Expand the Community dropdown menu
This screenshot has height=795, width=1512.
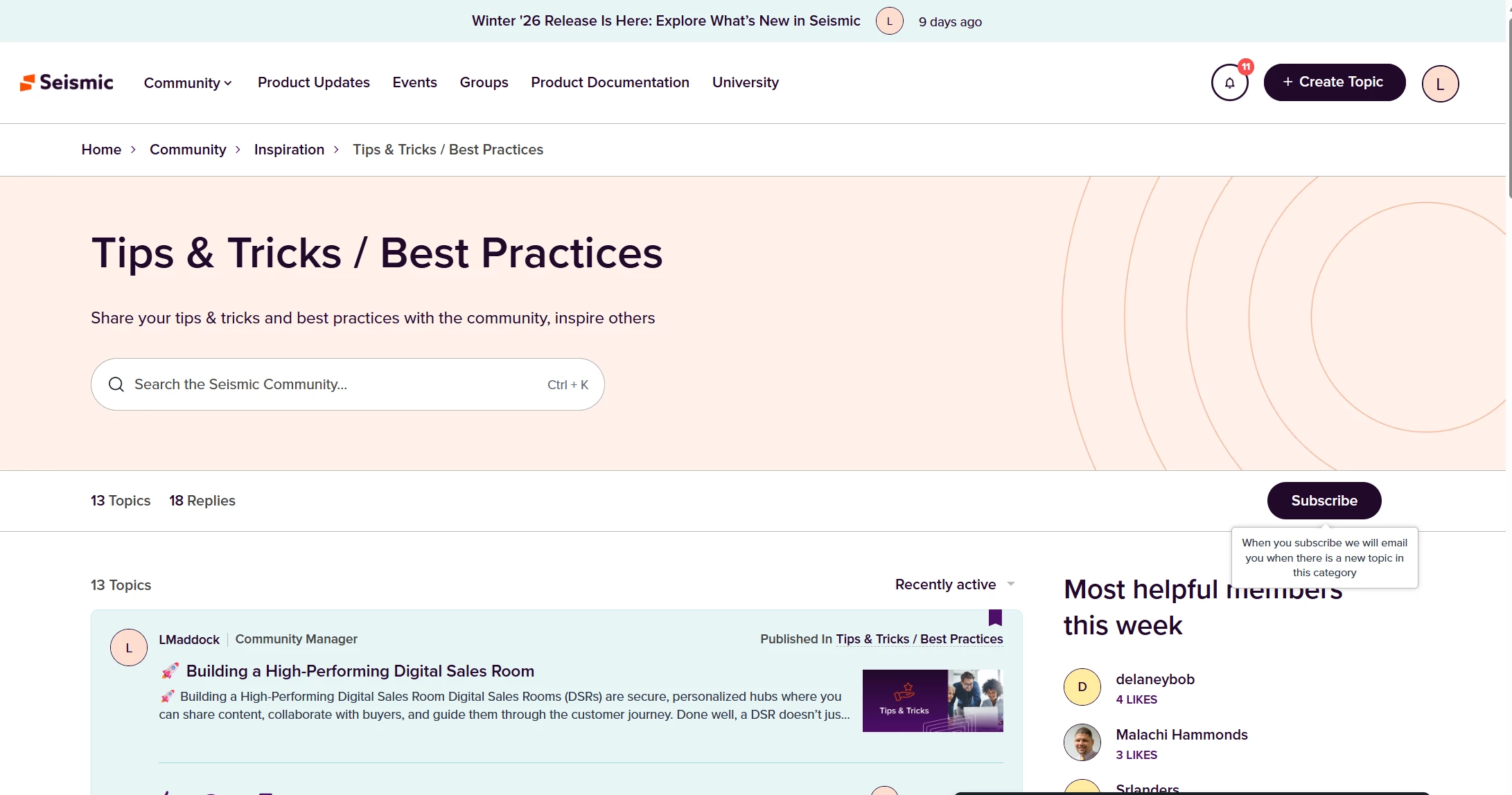point(187,83)
